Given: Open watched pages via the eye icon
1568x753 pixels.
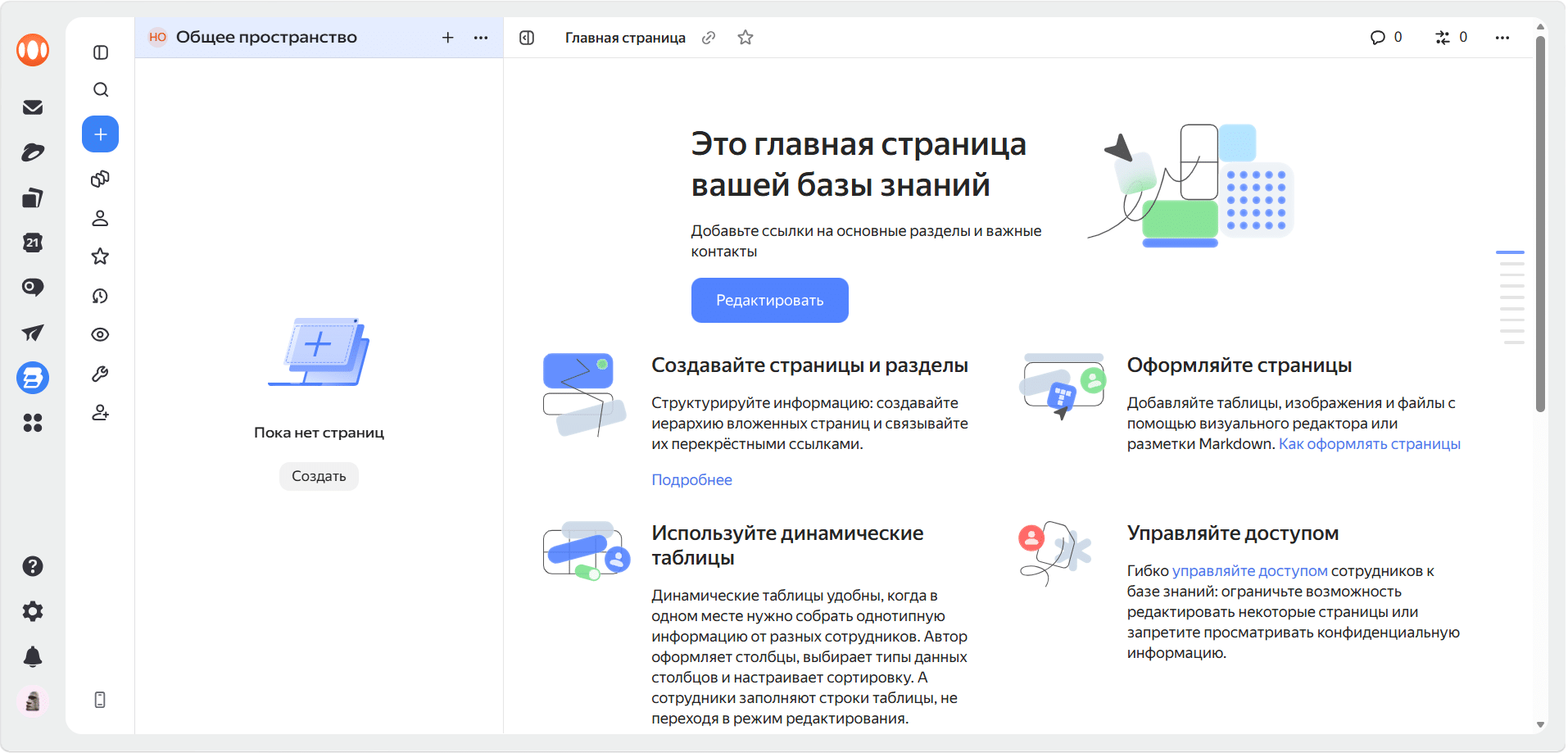Looking at the screenshot, I should coord(101,334).
